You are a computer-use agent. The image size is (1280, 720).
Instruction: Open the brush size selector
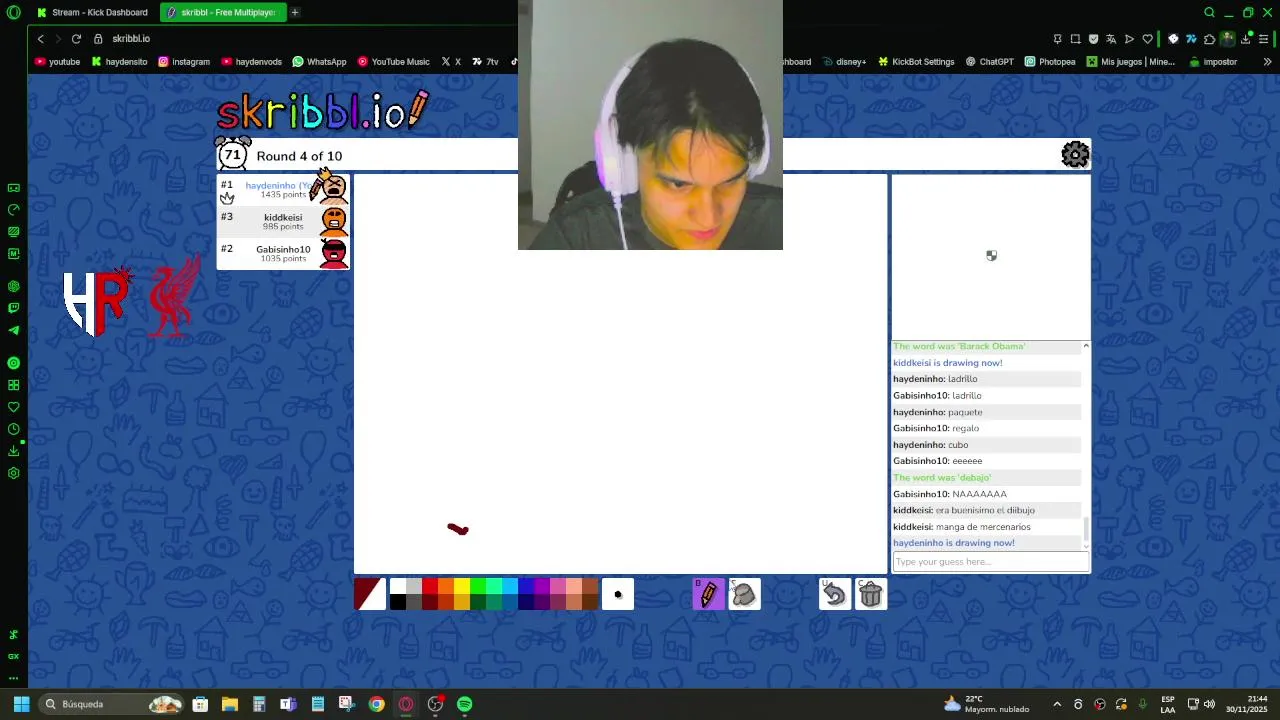pos(618,594)
